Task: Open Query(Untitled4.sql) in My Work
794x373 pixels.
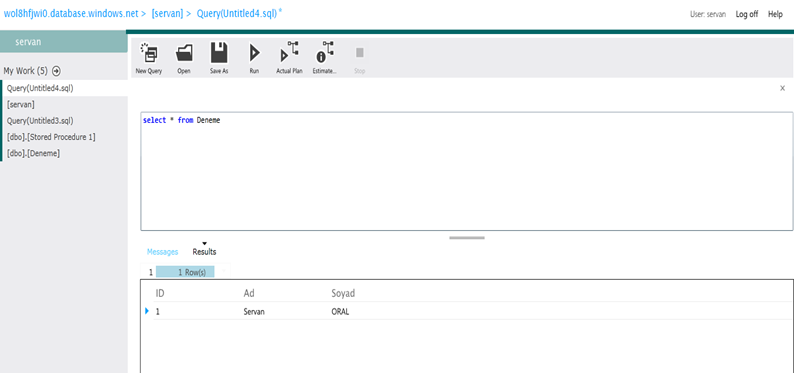Action: tap(64, 88)
